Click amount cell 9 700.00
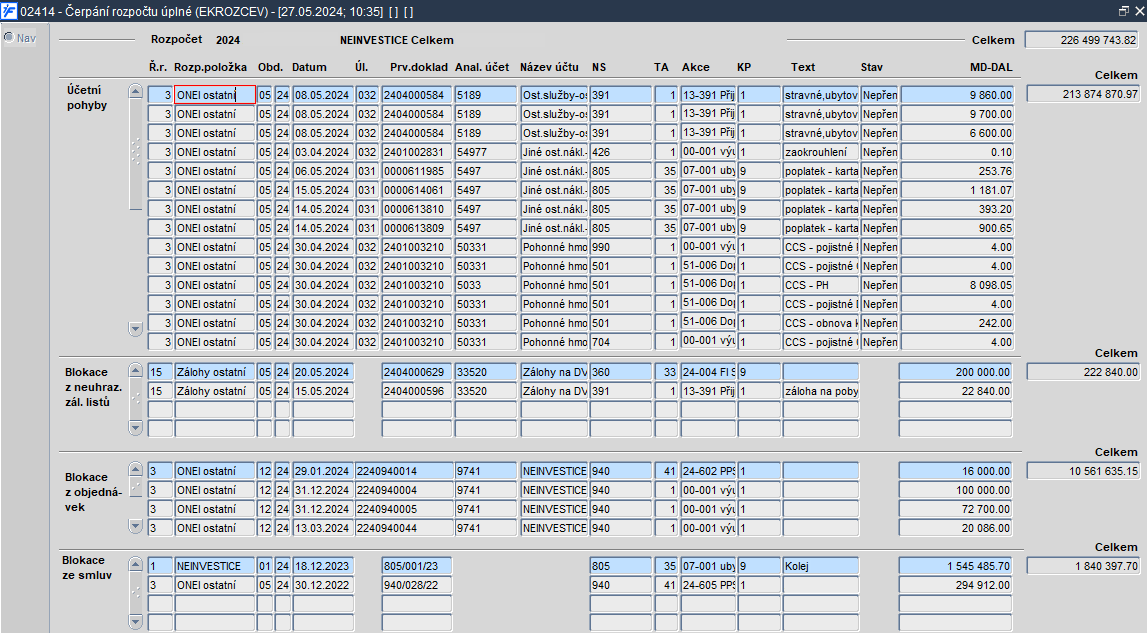Screen dimensions: 1147x633 point(957,114)
